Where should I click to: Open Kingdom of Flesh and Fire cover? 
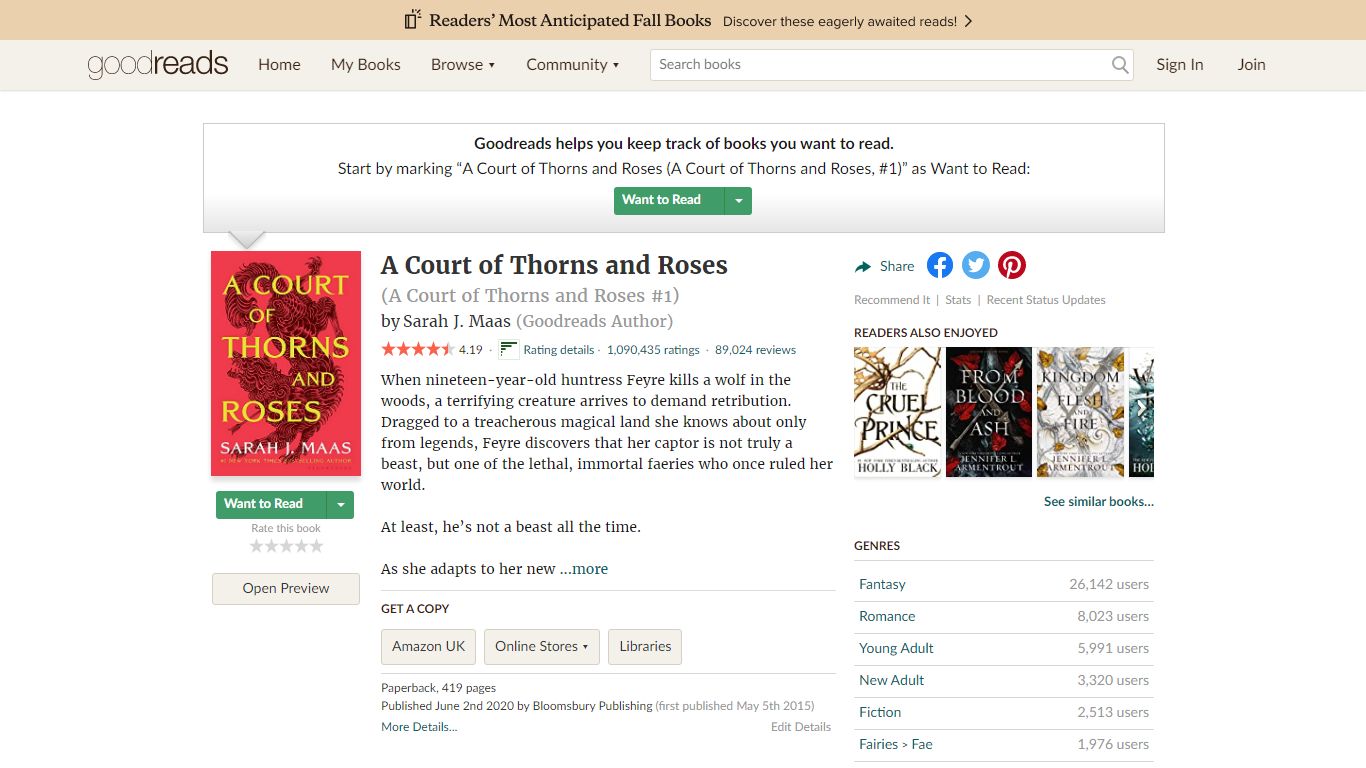coord(1080,412)
